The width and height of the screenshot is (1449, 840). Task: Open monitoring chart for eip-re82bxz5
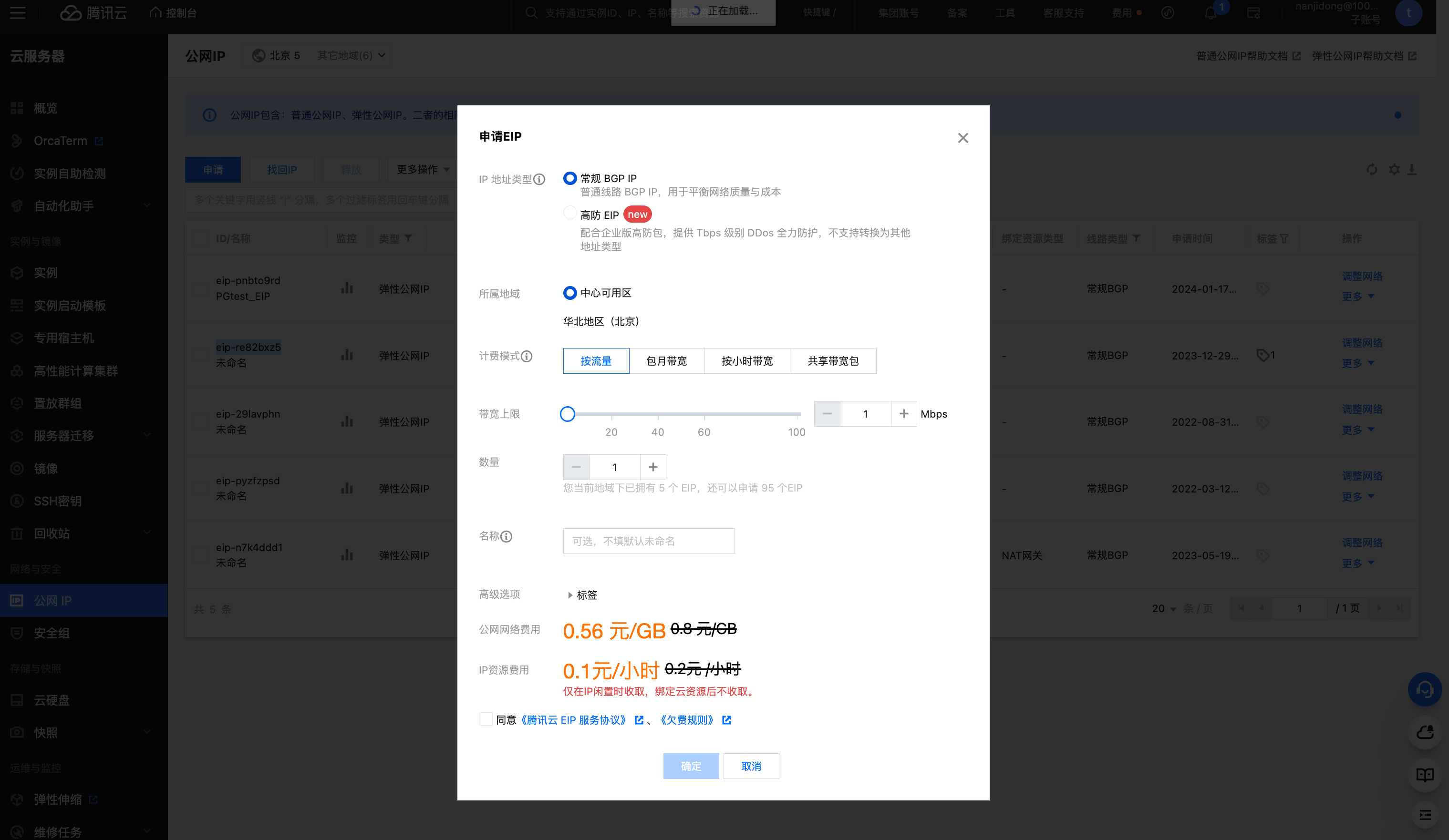click(347, 355)
